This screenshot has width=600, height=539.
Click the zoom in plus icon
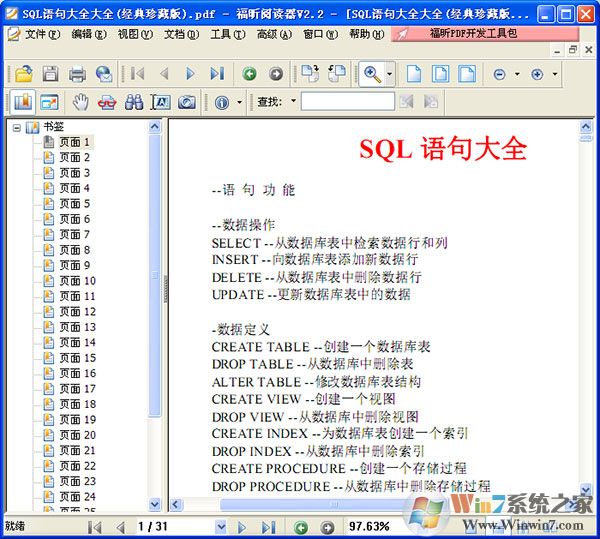click(537, 74)
